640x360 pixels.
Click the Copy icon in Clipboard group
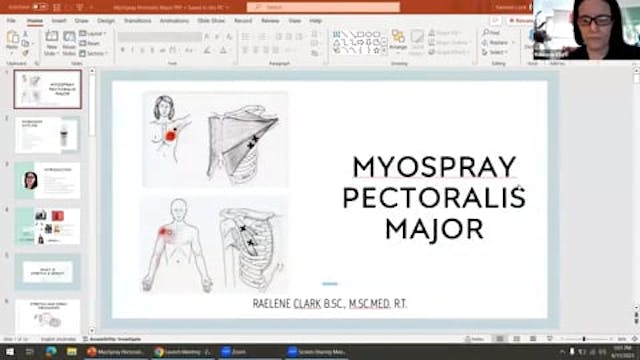pos(25,43)
